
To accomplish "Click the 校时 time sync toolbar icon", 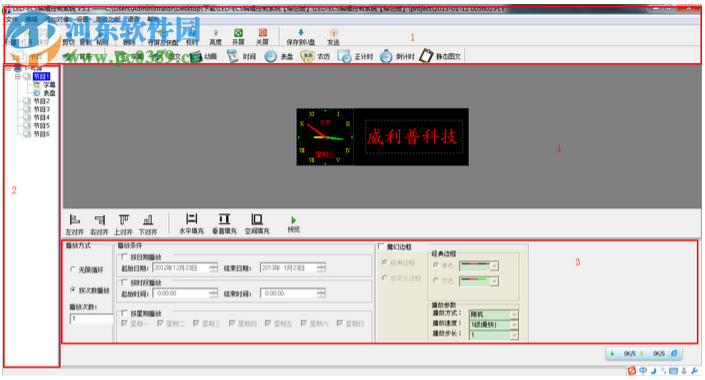I will tap(192, 36).
